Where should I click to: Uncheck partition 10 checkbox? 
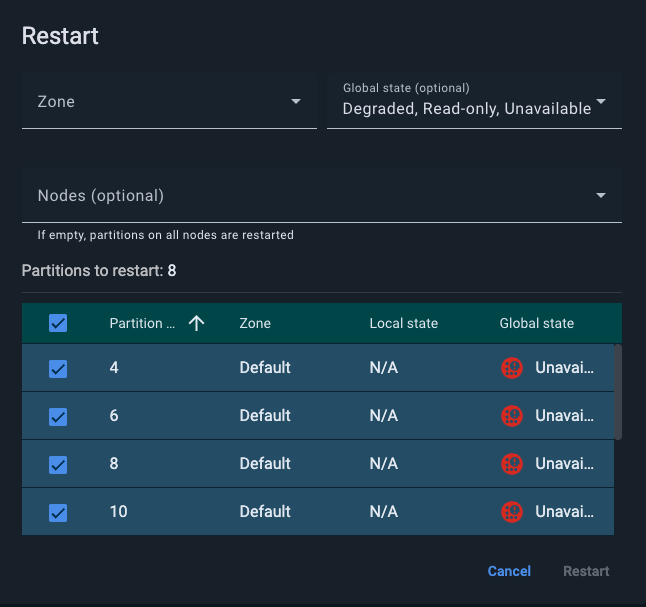(58, 513)
